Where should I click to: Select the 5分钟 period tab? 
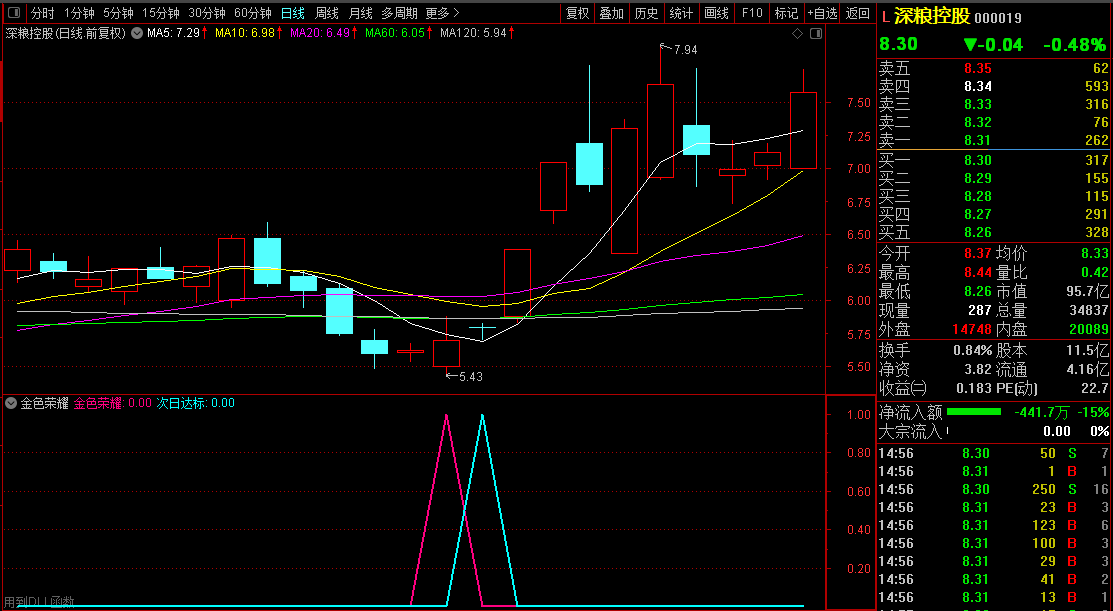coord(118,13)
